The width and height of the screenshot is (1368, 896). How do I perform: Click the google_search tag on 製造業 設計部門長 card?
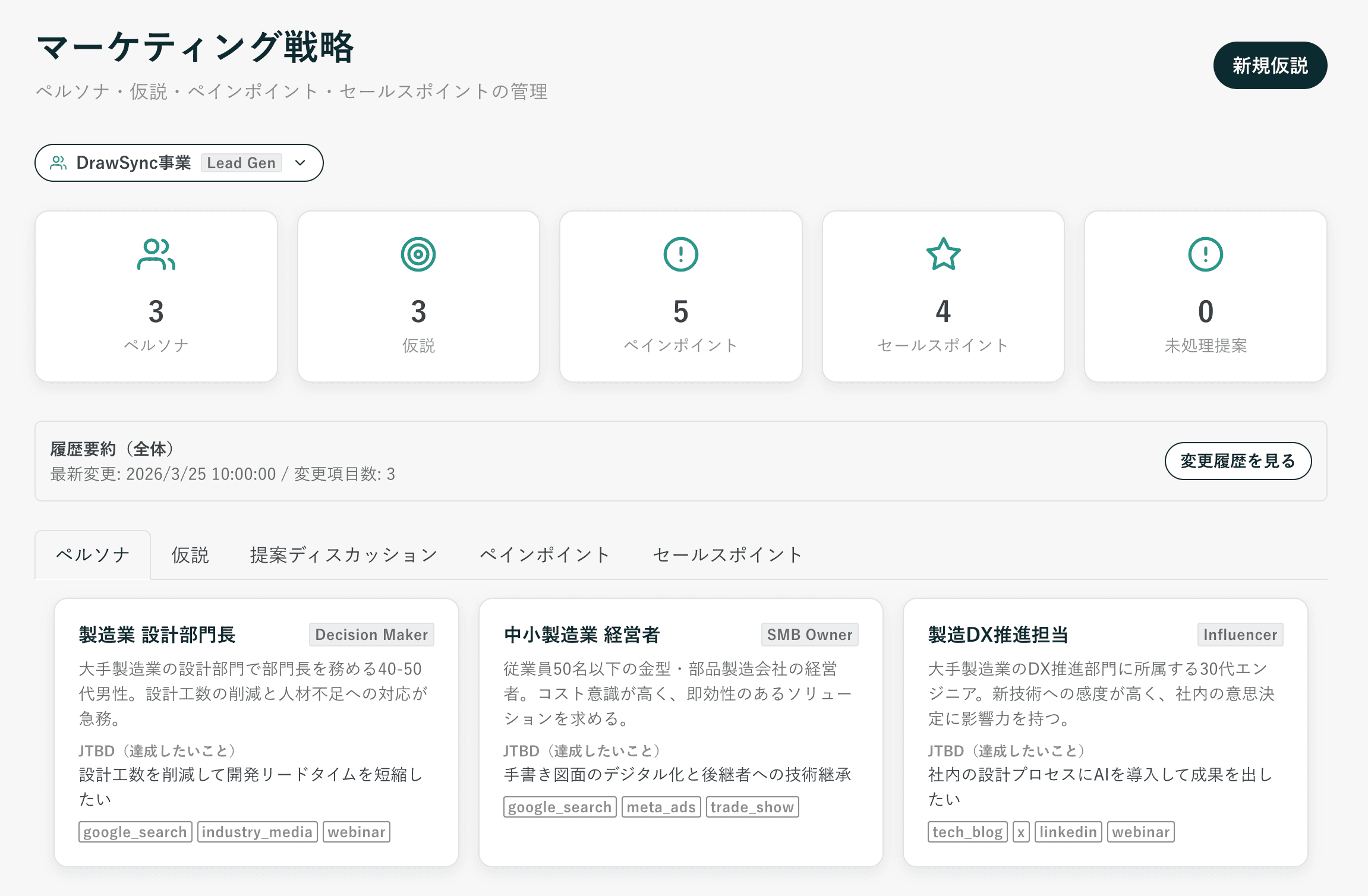click(x=135, y=832)
